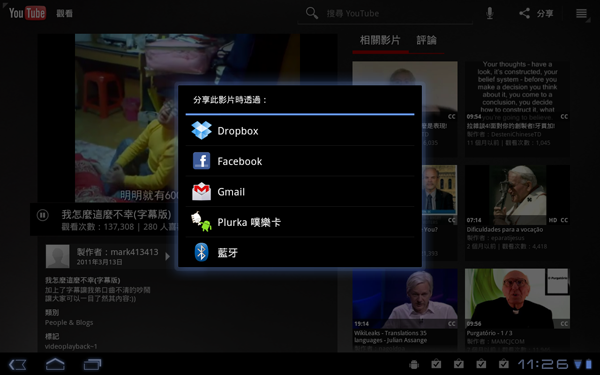This screenshot has height=375, width=600.
Task: Pause the video with pause button
Action: (x=42, y=215)
